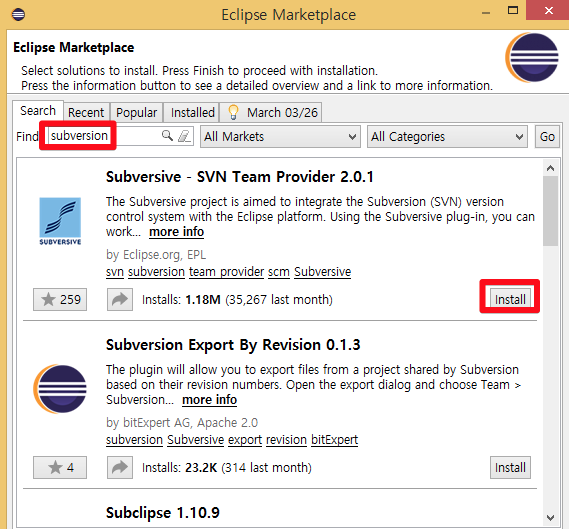Click the team provider tag link
Screen dimensions: 569x529
(226, 272)
